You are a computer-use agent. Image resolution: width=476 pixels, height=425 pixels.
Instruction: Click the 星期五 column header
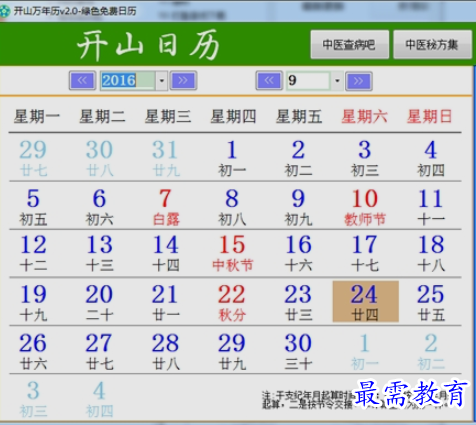click(299, 116)
